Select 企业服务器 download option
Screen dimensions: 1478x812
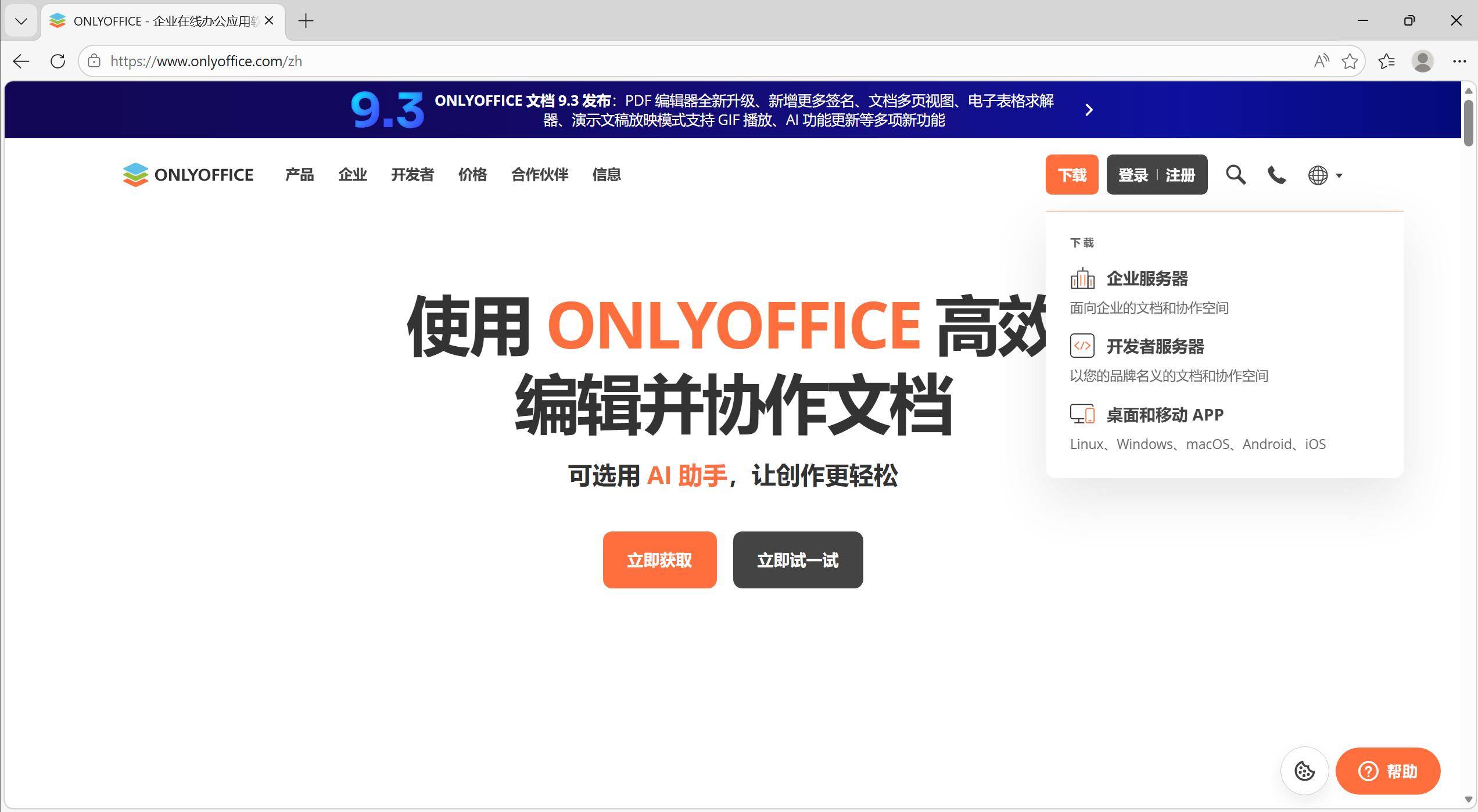1147,278
